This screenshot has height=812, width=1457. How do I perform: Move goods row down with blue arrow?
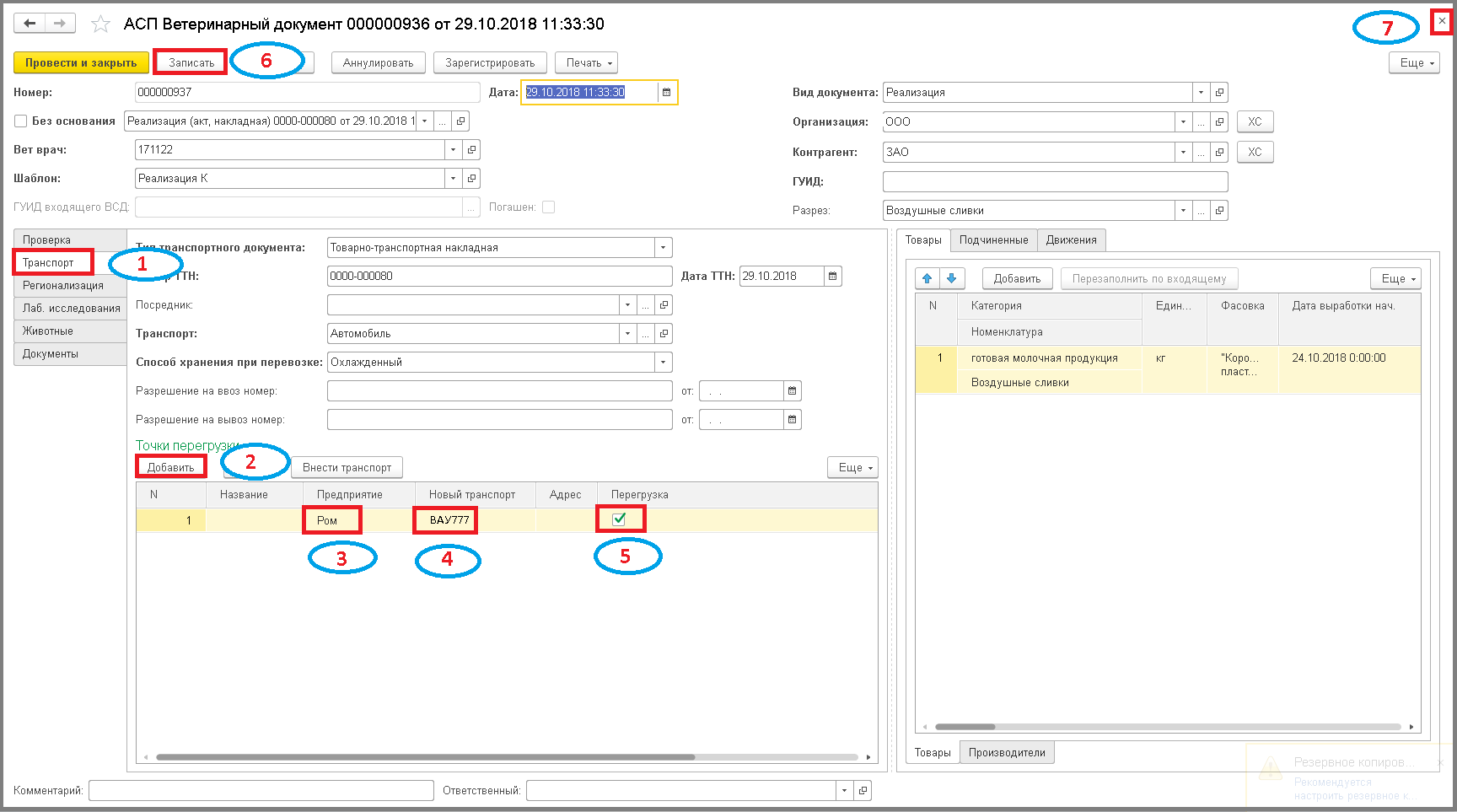point(952,278)
